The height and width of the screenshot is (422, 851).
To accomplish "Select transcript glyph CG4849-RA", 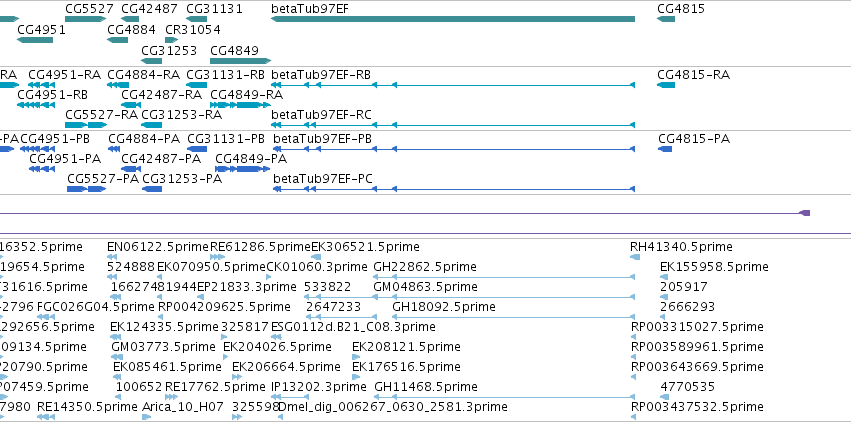I will [x=240, y=105].
